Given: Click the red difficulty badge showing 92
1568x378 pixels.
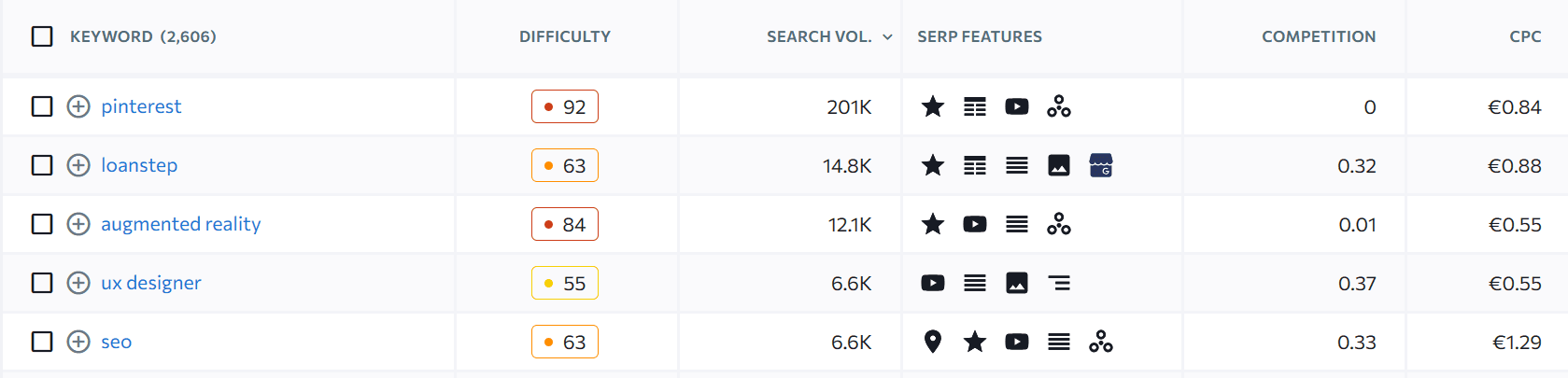Looking at the screenshot, I should pyautogui.click(x=565, y=106).
